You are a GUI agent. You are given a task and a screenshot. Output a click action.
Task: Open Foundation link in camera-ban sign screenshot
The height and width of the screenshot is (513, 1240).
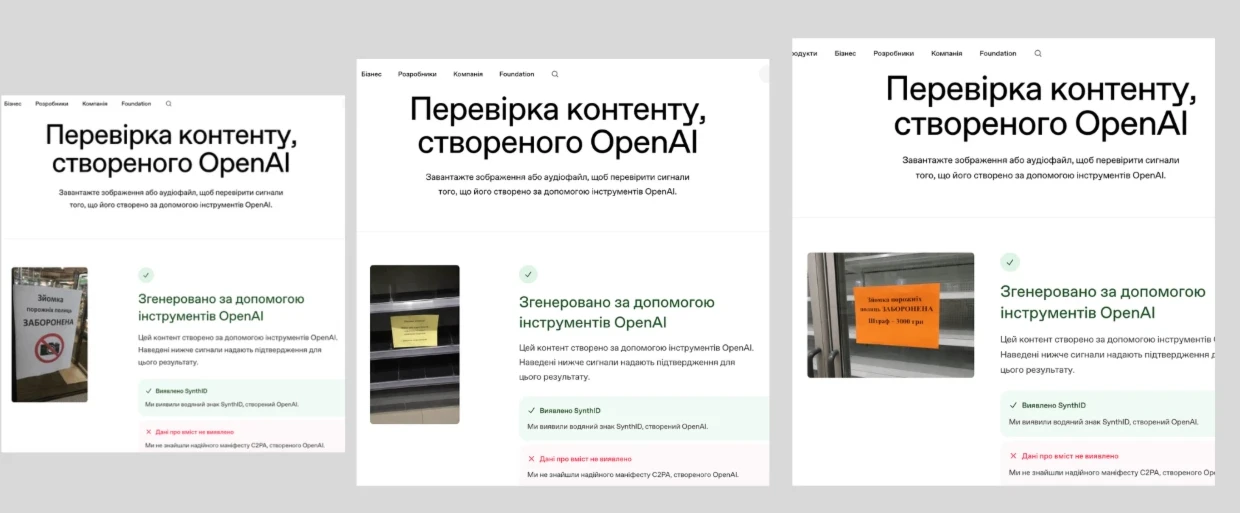pos(136,104)
